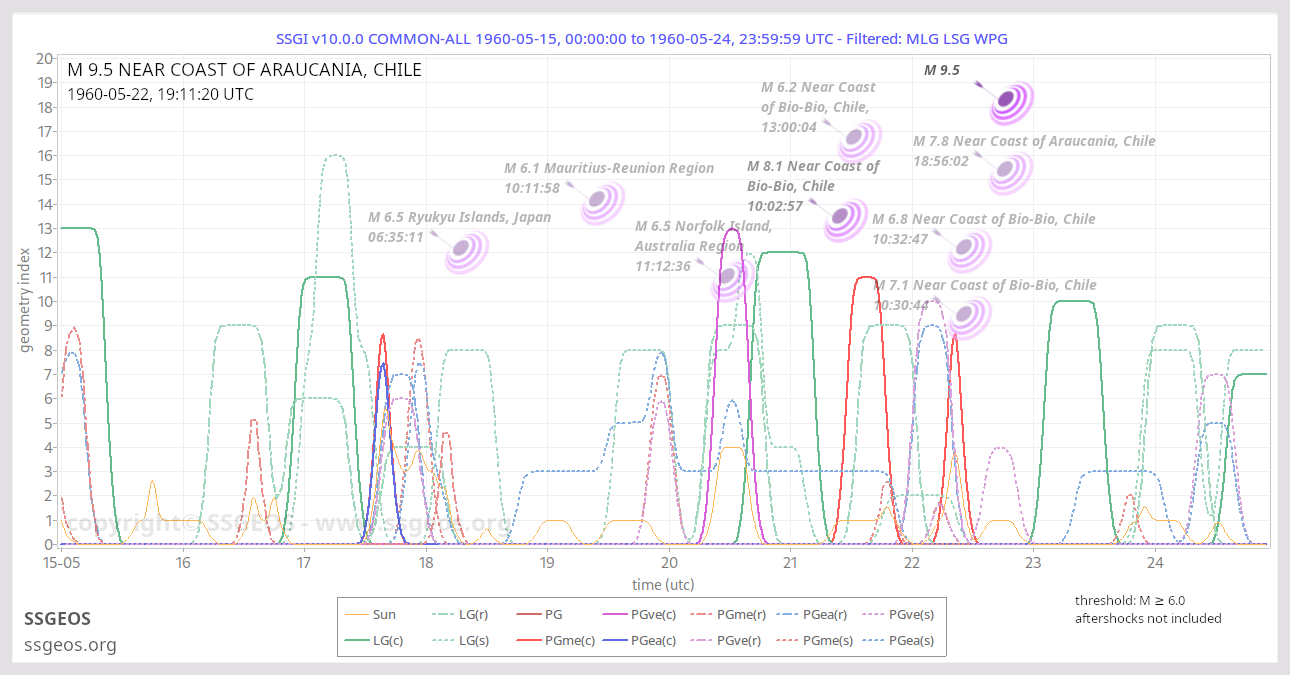1290x675 pixels.
Task: Click the M 8.1 Bio-Bio earthquake marker
Action: [x=845, y=218]
